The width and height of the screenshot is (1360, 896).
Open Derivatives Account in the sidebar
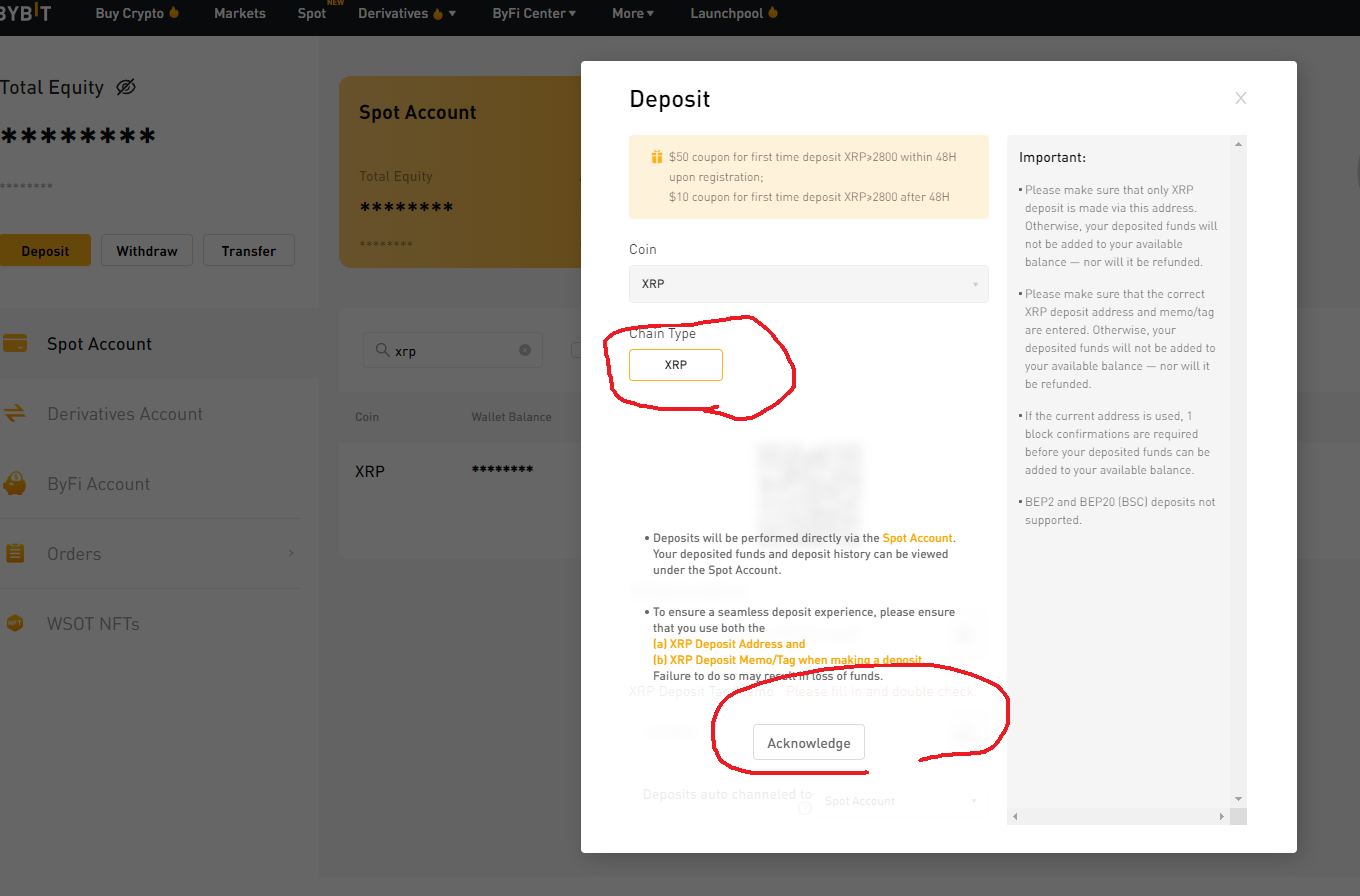[125, 414]
